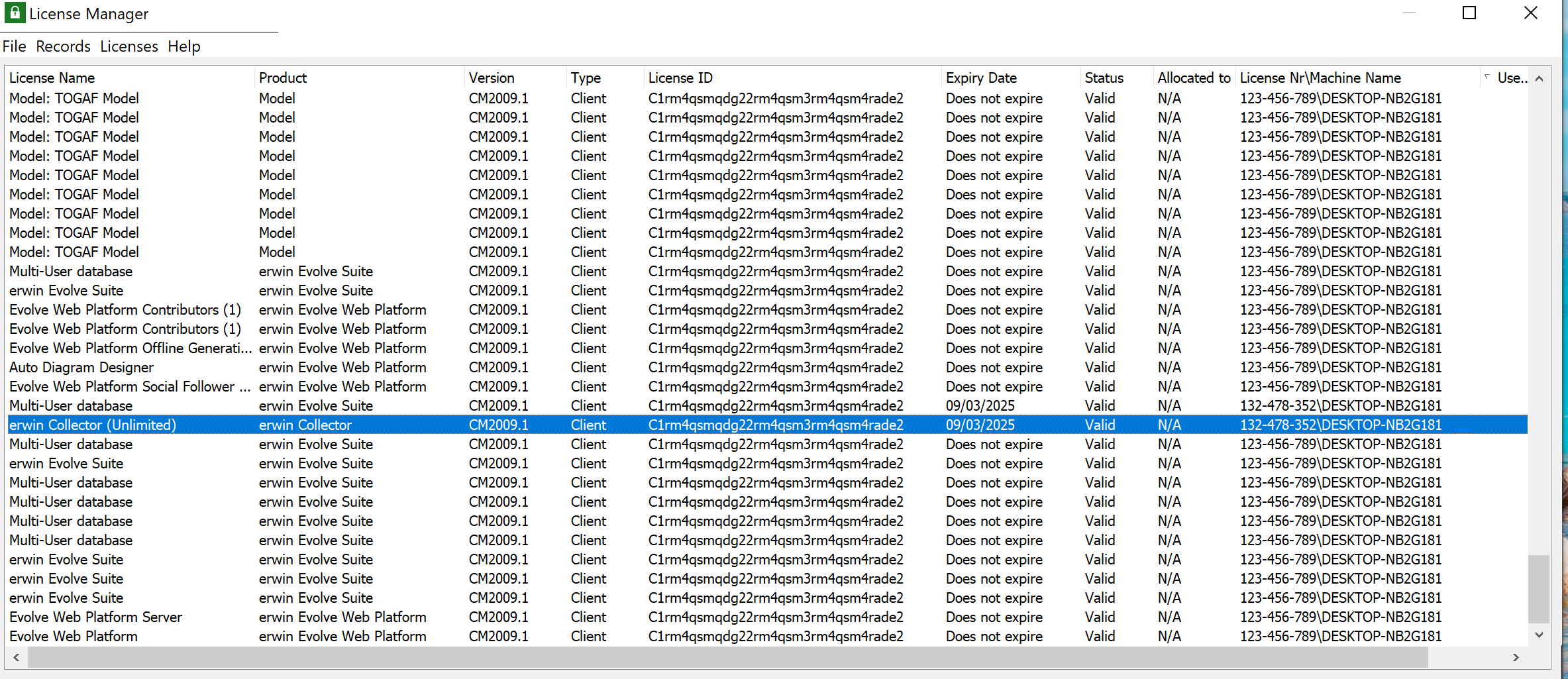Sort by the Expiry Date column header
The height and width of the screenshot is (679, 1568).
(x=1011, y=78)
